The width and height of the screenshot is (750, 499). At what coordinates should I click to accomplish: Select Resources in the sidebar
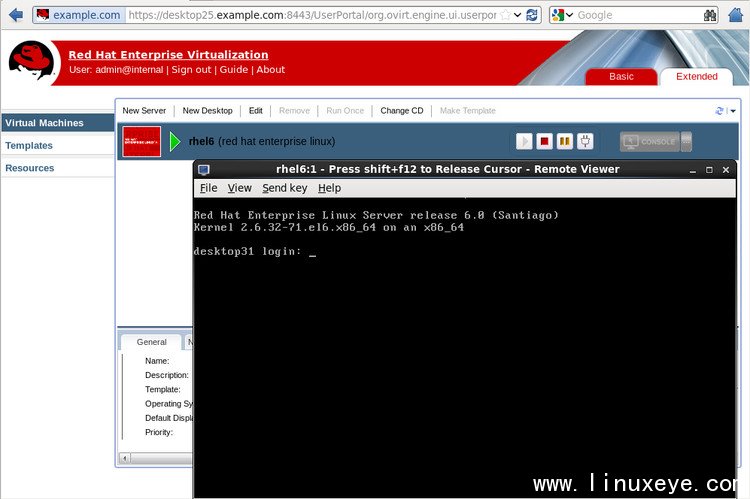(x=57, y=167)
